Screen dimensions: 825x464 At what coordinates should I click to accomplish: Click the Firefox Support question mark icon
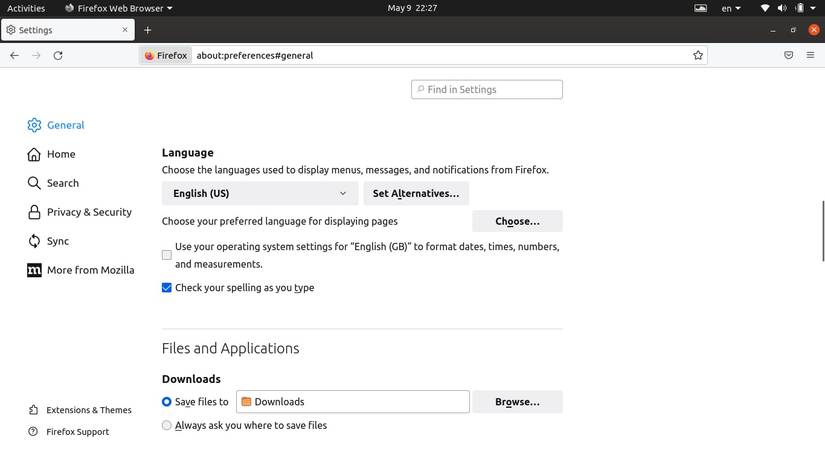pyautogui.click(x=33, y=431)
